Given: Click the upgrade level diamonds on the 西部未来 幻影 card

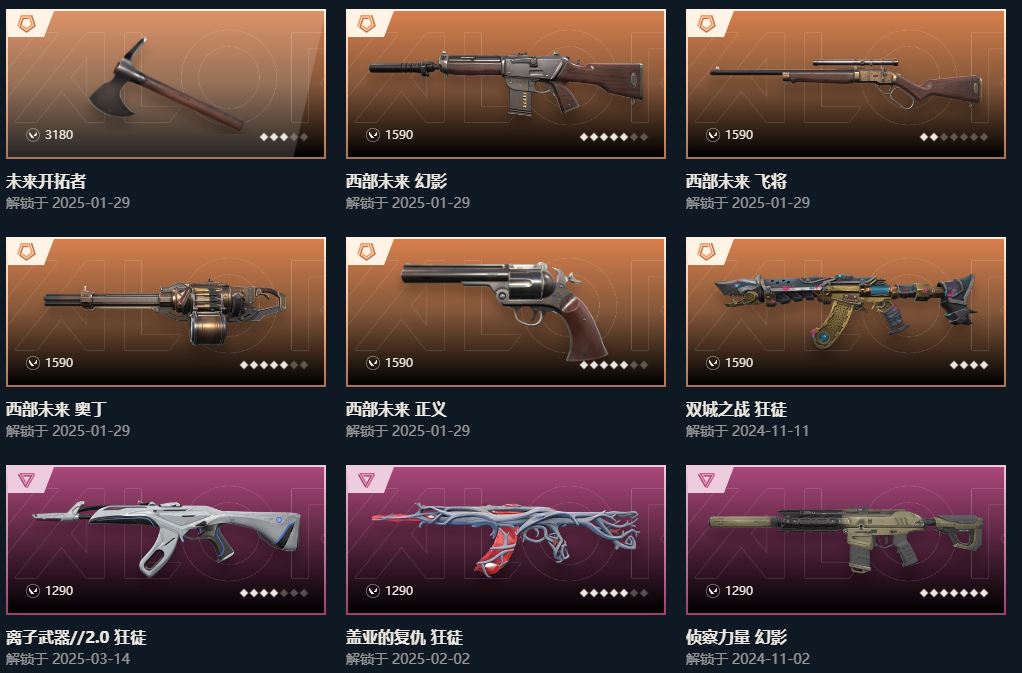Looking at the screenshot, I should click(614, 137).
